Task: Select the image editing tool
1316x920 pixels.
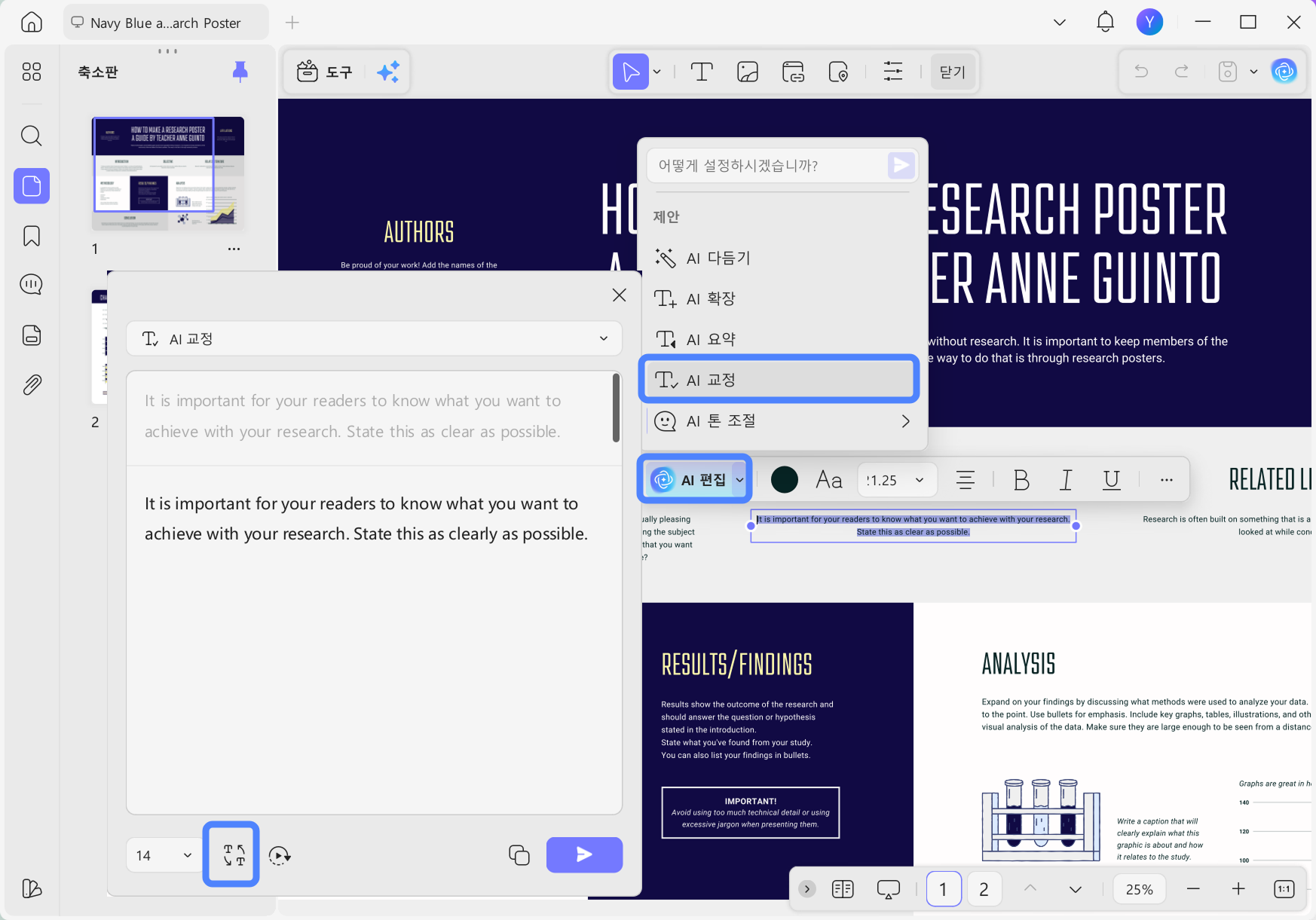Action: pyautogui.click(x=748, y=72)
